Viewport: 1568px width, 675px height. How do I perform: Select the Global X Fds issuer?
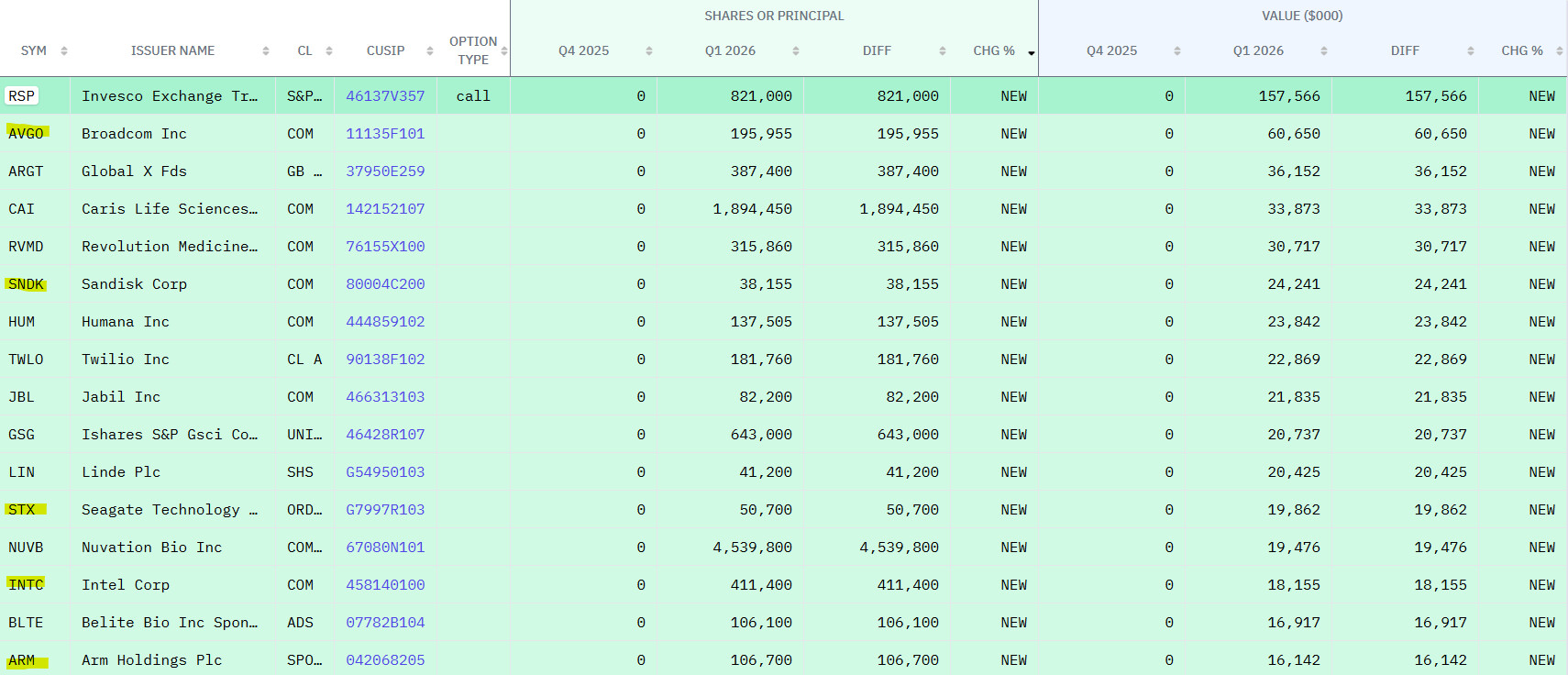click(134, 172)
